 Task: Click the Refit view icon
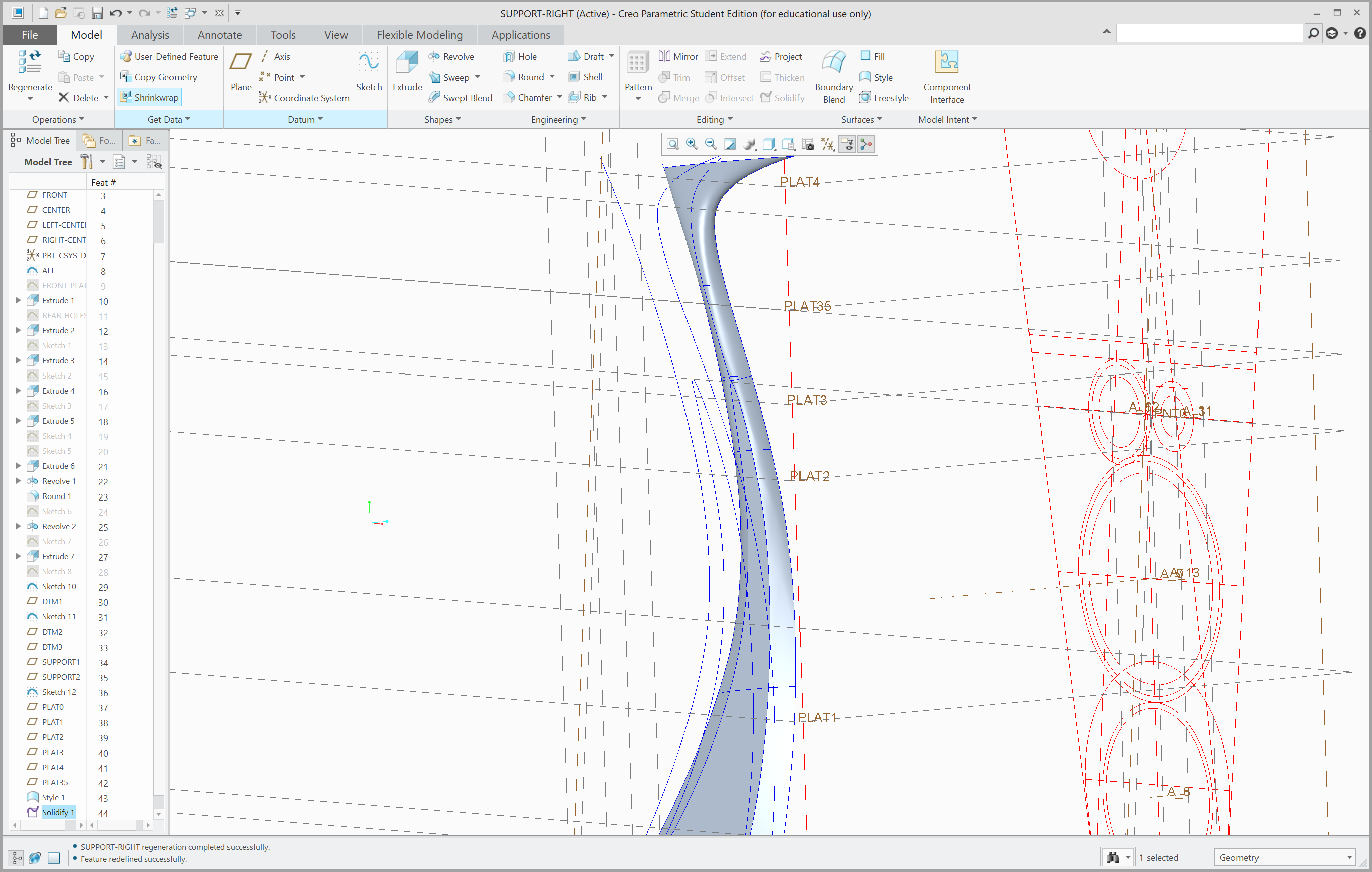tap(673, 144)
